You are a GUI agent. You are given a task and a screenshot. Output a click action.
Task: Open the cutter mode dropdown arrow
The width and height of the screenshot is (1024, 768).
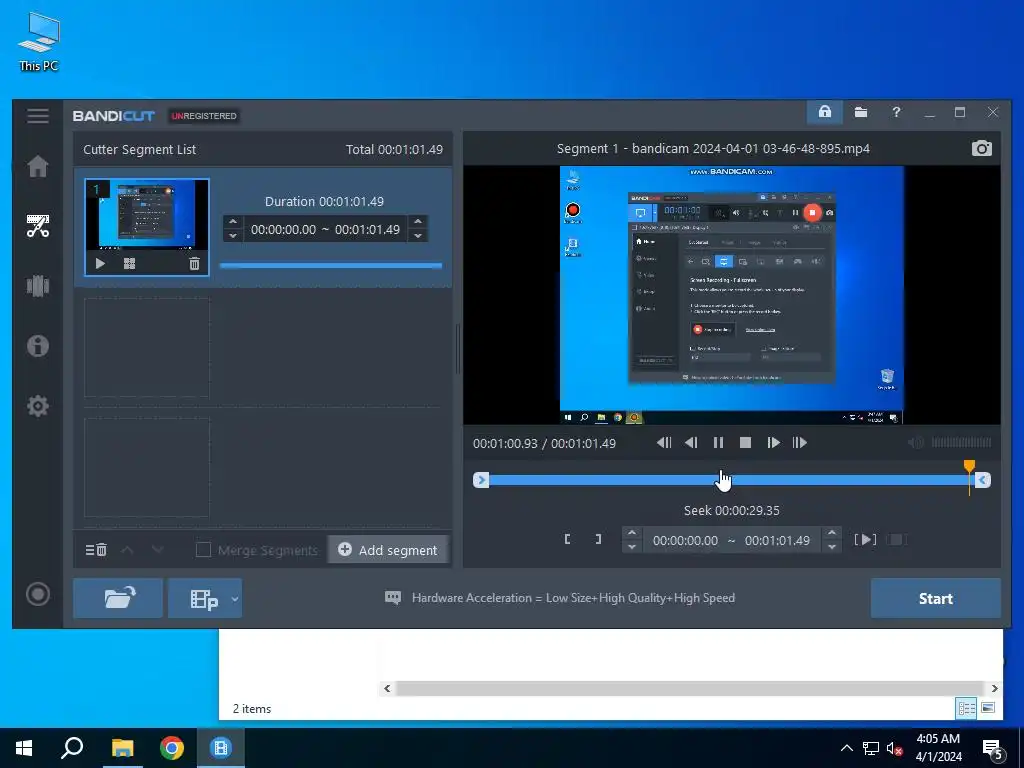pyautogui.click(x=234, y=598)
